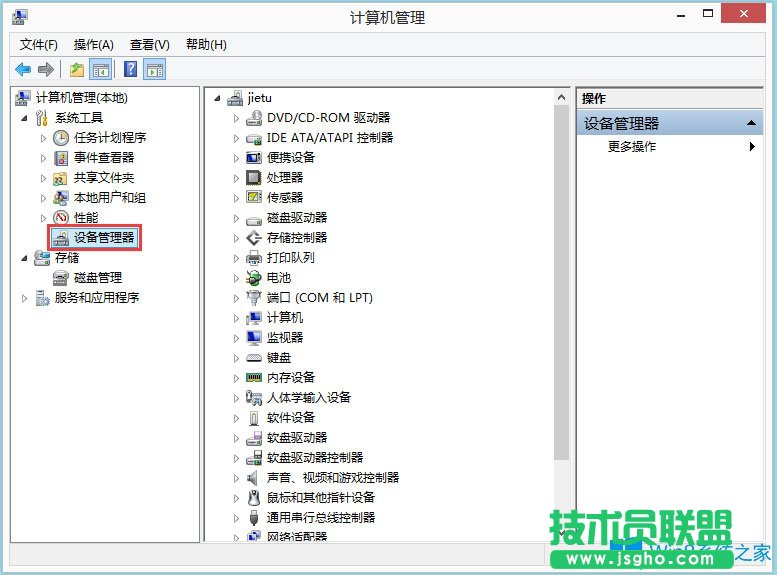The height and width of the screenshot is (575, 777).
Task: Click the Back arrow toolbar icon
Action: (x=23, y=69)
